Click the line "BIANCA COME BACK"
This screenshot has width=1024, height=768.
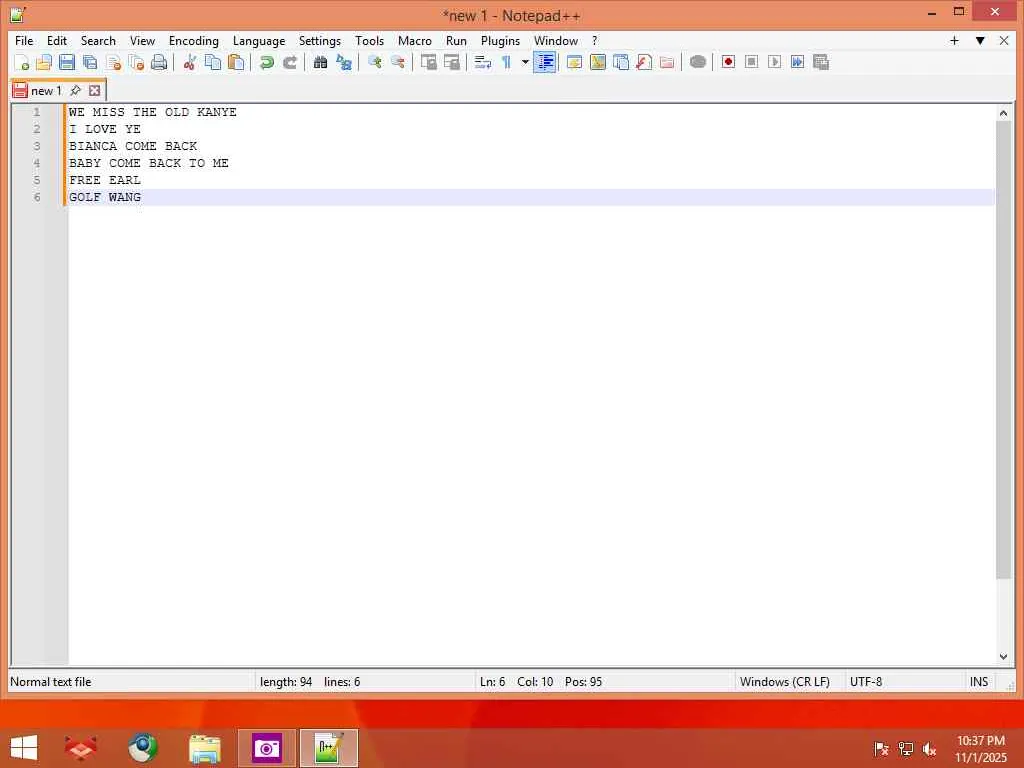pos(133,146)
